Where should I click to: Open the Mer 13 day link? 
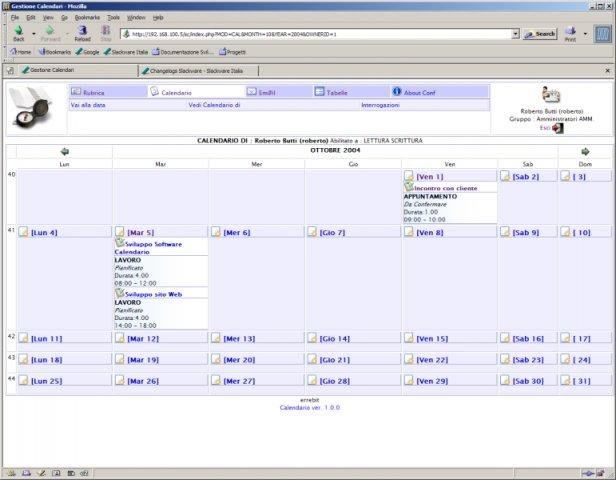[239, 339]
